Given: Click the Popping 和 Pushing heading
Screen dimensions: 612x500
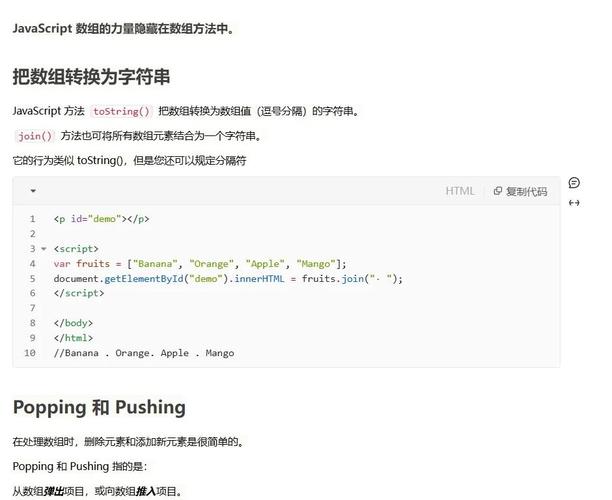Looking at the screenshot, I should (x=99, y=407).
